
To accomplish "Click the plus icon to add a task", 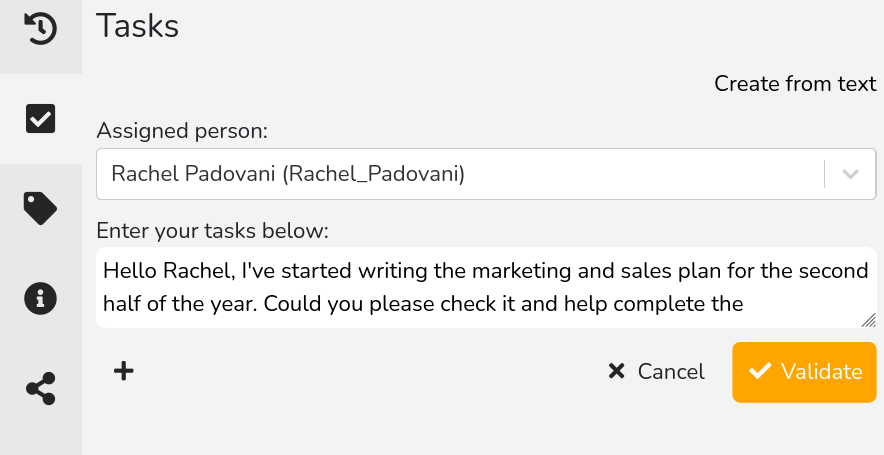I will coord(123,372).
